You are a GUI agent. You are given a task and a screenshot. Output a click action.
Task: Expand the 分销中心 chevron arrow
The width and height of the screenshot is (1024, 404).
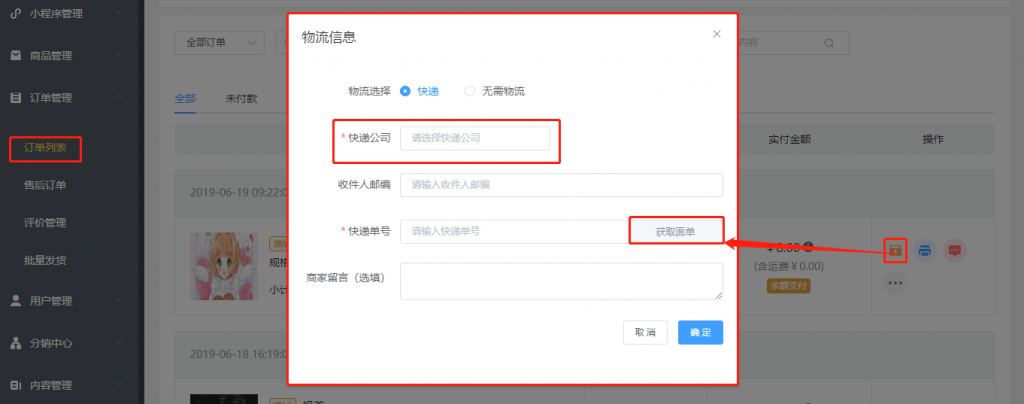[x=118, y=341]
